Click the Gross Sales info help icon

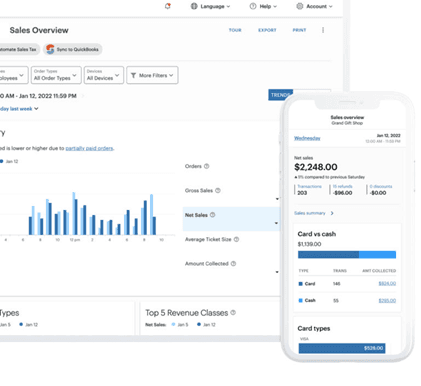click(x=218, y=190)
